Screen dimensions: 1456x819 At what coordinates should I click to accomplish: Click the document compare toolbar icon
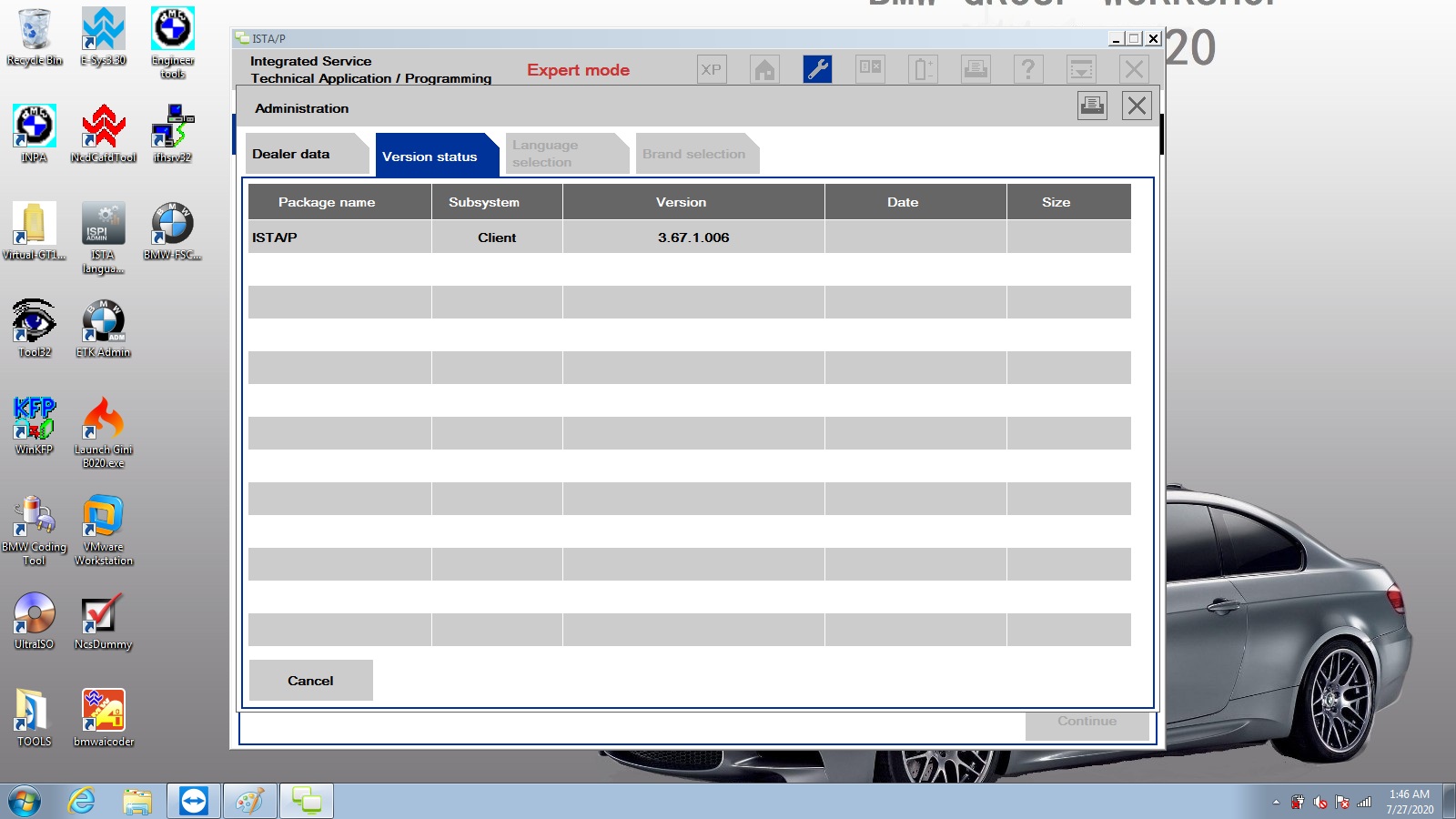[870, 69]
